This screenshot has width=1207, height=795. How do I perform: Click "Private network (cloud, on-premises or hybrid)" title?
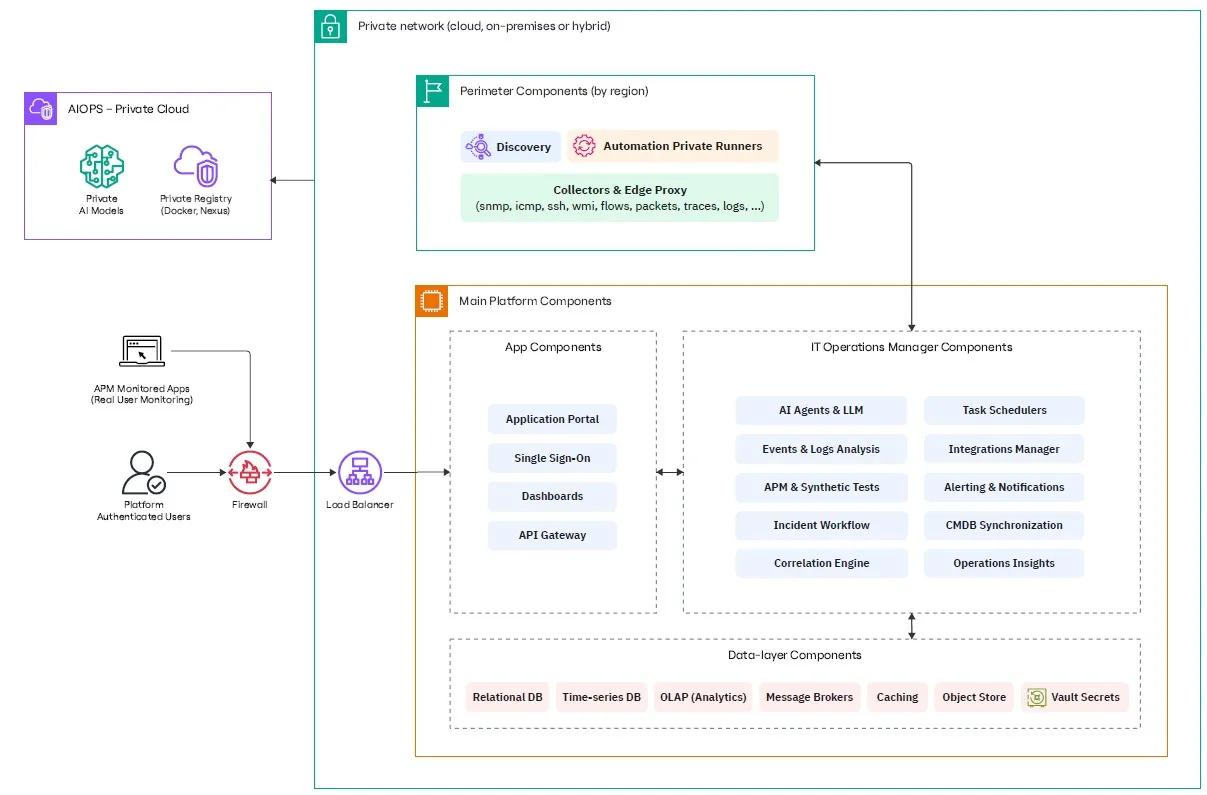coord(484,26)
